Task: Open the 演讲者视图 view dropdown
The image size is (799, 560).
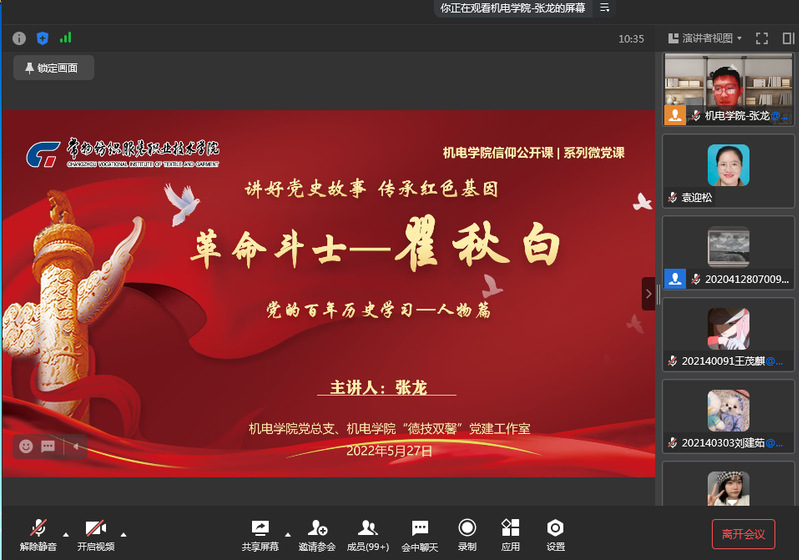Action: pyautogui.click(x=706, y=38)
